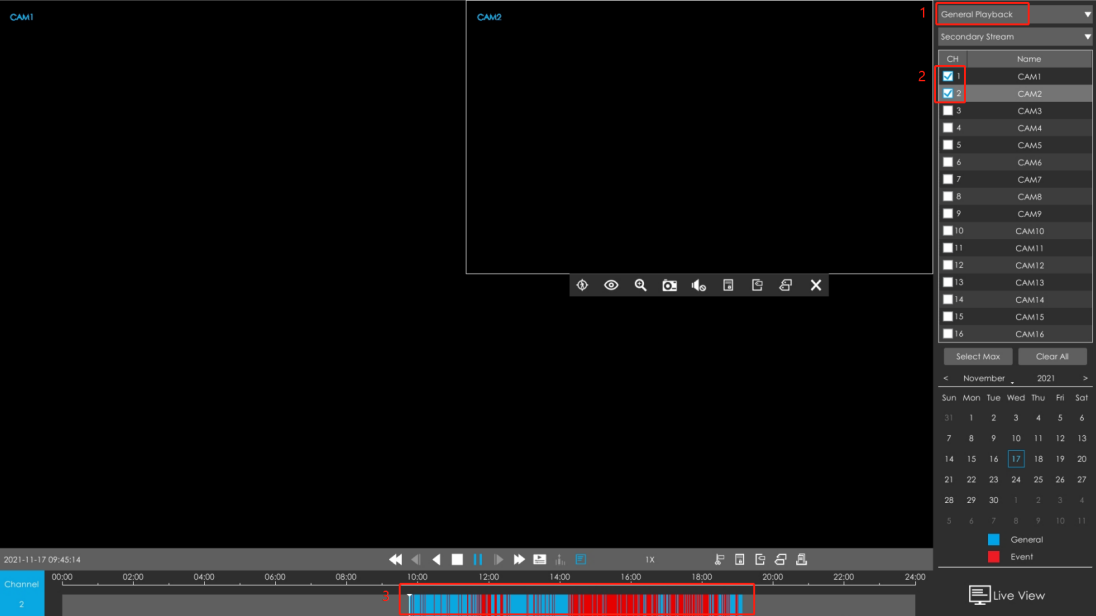Click the blue General legend swatch
This screenshot has width=1096, height=616.
point(993,540)
